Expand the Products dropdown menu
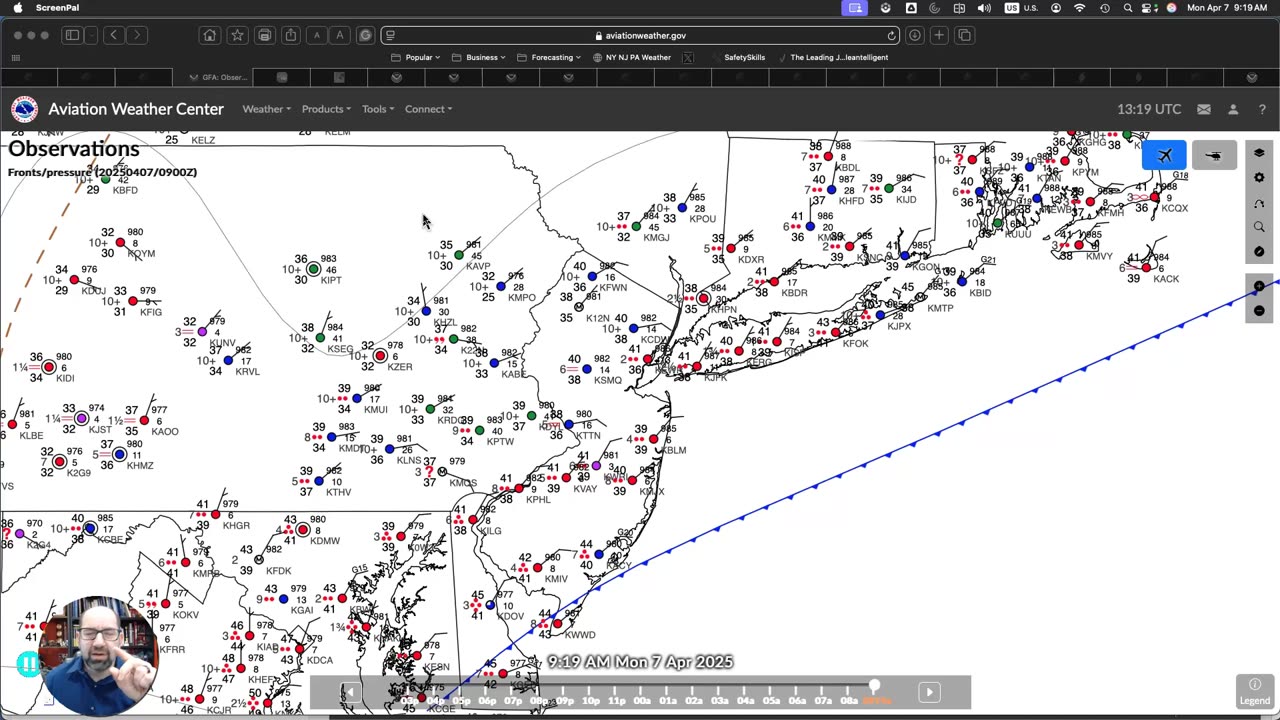This screenshot has height=720, width=1280. click(x=326, y=109)
